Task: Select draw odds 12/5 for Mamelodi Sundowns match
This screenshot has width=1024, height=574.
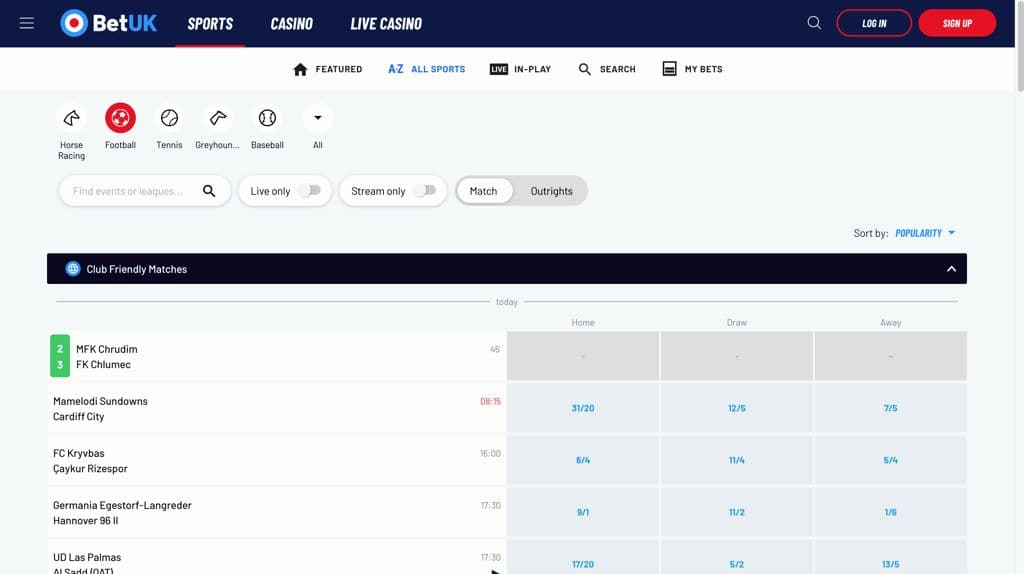Action: point(737,408)
